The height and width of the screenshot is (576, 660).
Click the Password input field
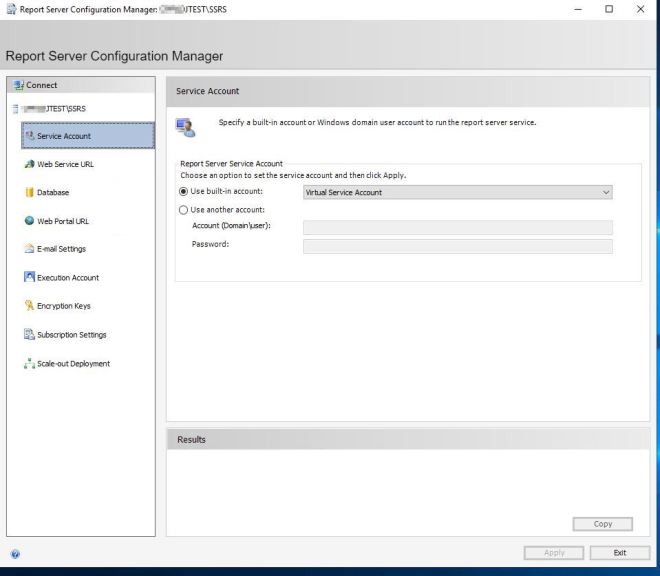(x=457, y=246)
